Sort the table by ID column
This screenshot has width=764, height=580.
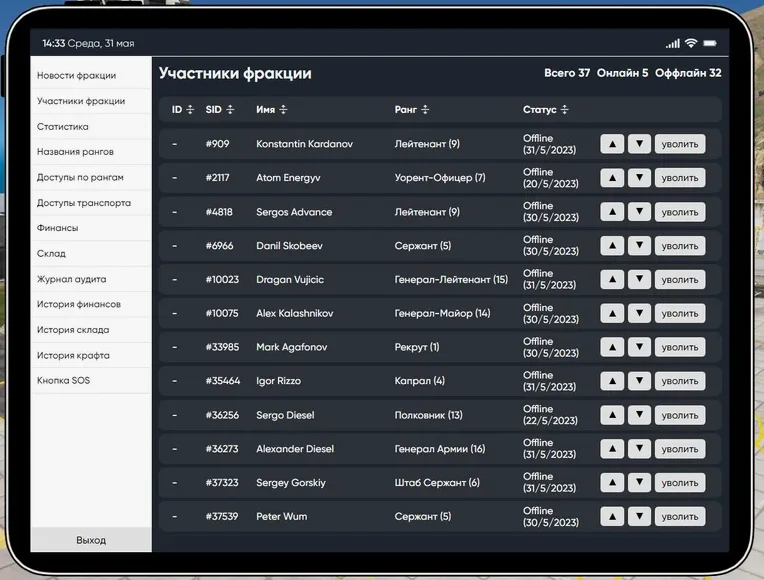(x=183, y=110)
